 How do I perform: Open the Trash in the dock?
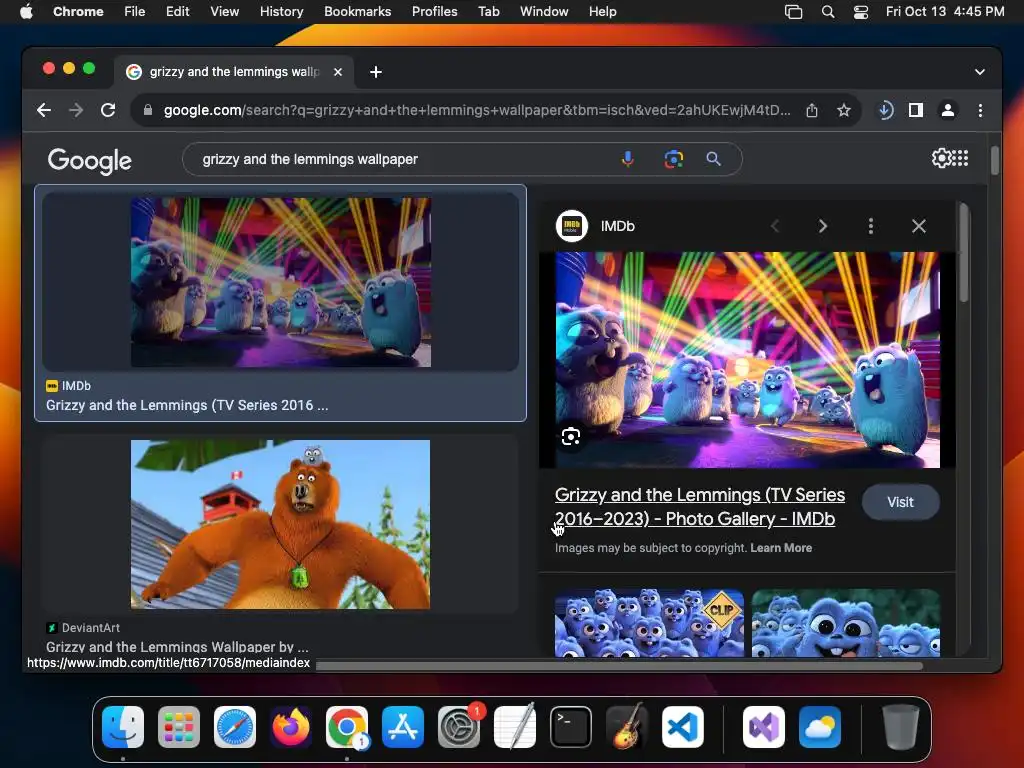click(x=901, y=727)
